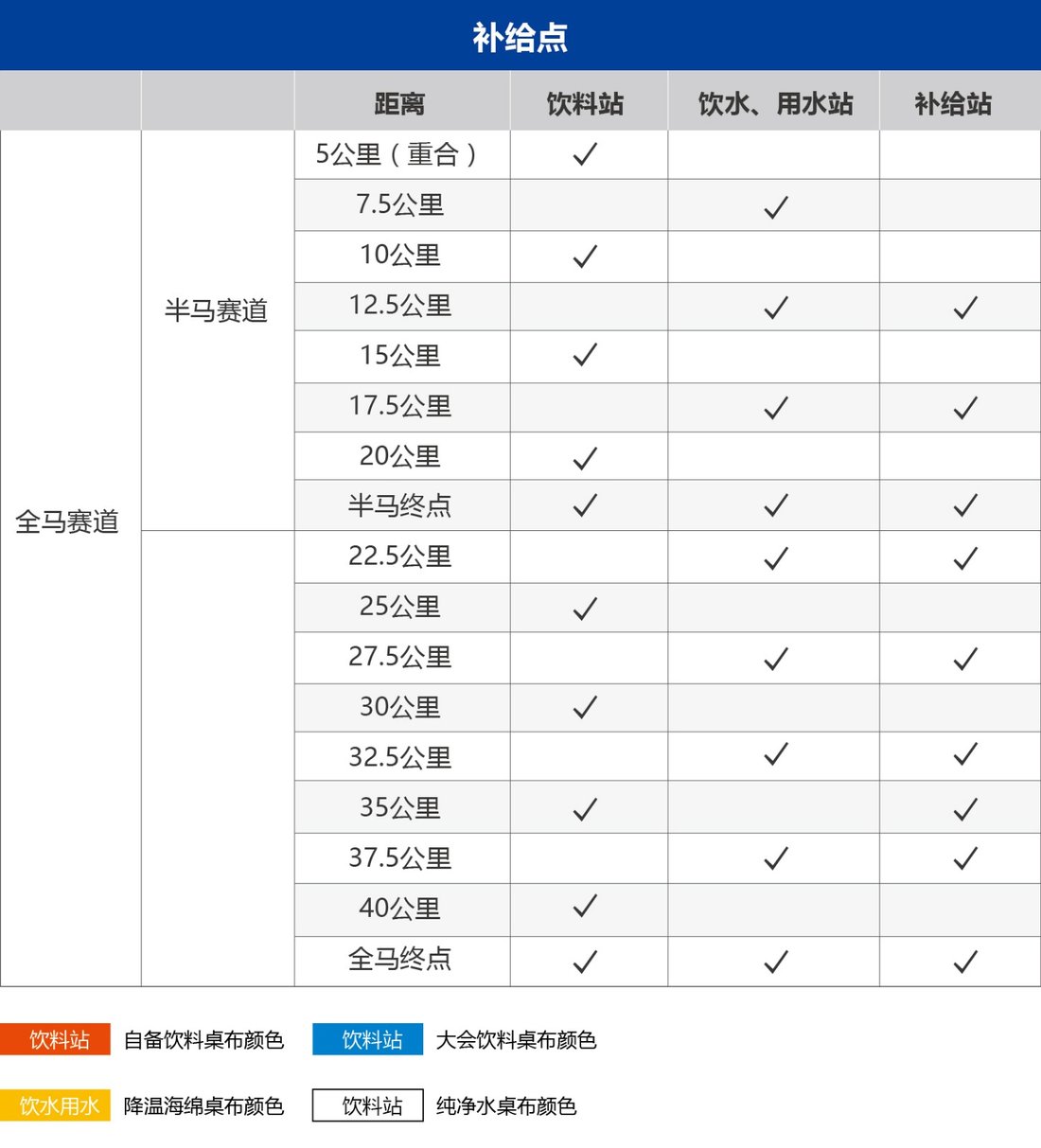The height and width of the screenshot is (1148, 1041).
Task: Click the 饮水、用水站 checkmark in the 22.5公里 row
Action: 776,559
